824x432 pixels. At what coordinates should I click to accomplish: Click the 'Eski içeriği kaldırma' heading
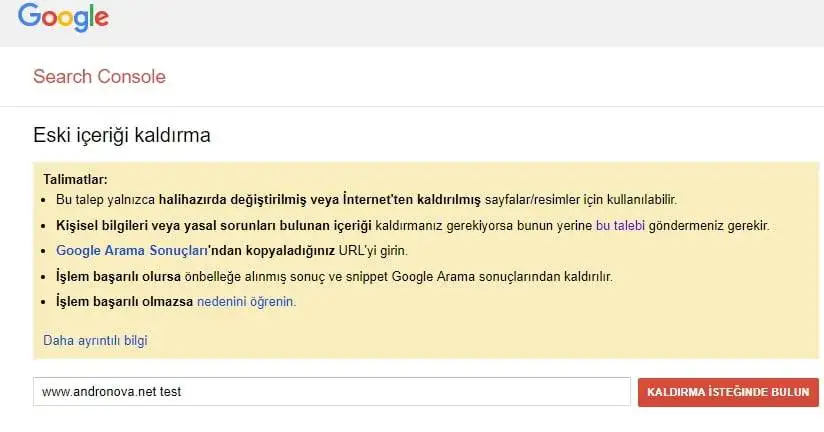(122, 136)
